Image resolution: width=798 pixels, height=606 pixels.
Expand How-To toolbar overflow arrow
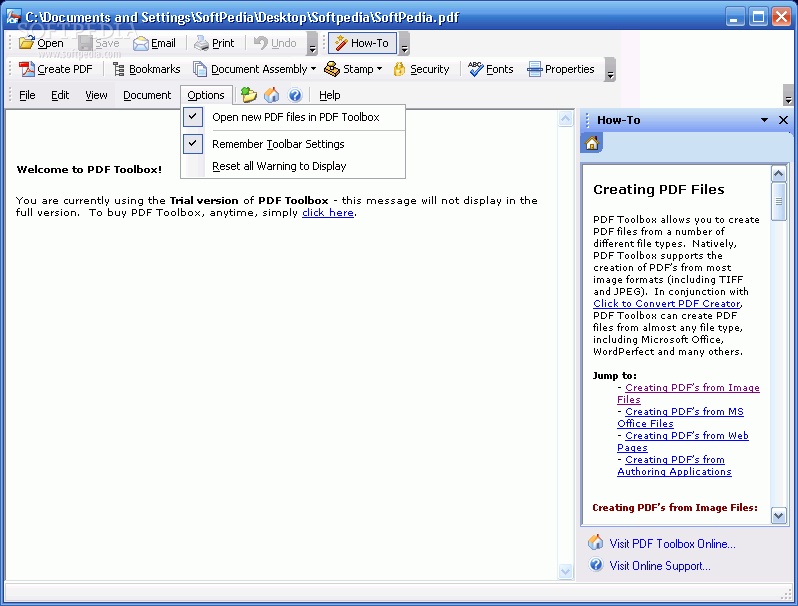point(405,44)
